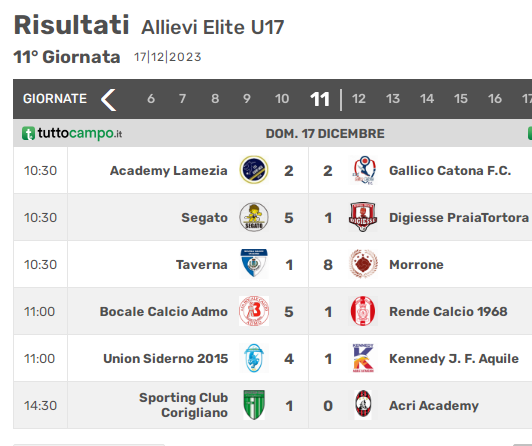Image resolution: width=532 pixels, height=446 pixels.
Task: Click the Gallico Catona F.C. team logo
Action: [363, 170]
